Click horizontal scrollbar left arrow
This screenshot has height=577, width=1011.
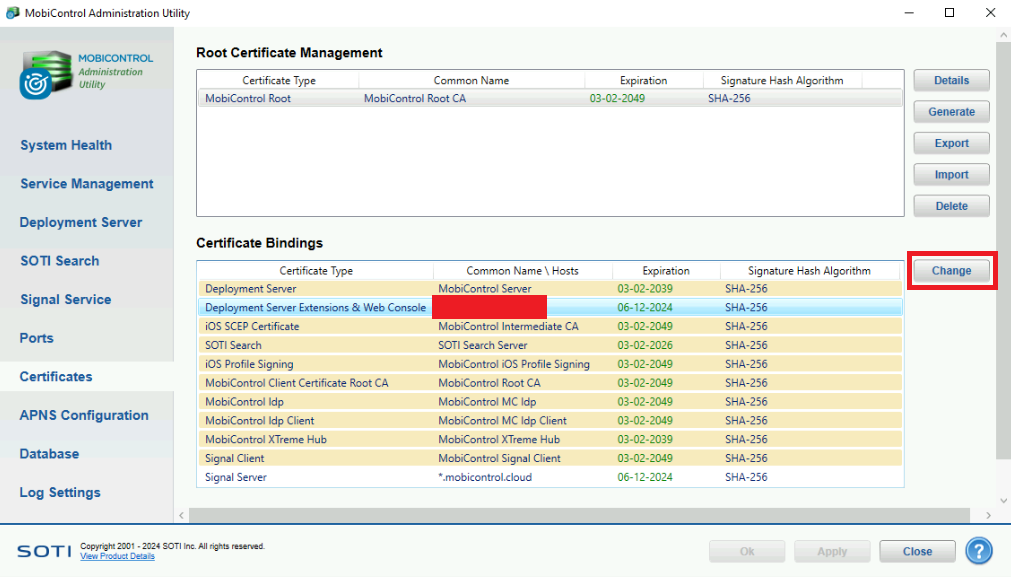[x=182, y=515]
